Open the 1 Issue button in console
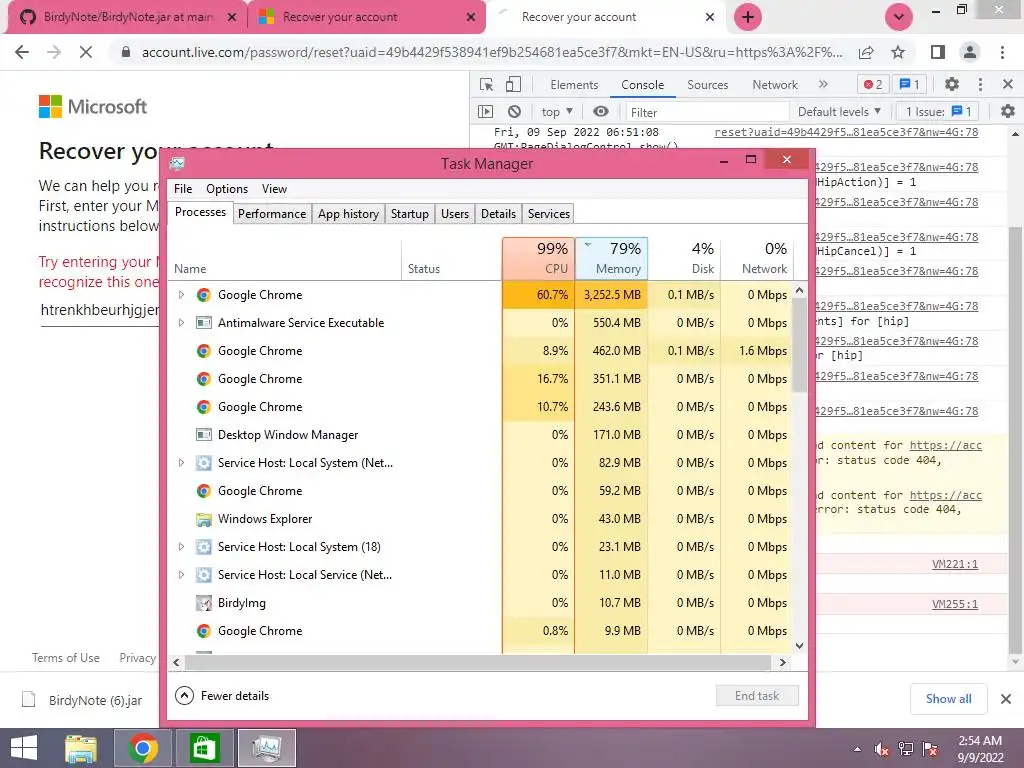1024x768 pixels. (938, 112)
